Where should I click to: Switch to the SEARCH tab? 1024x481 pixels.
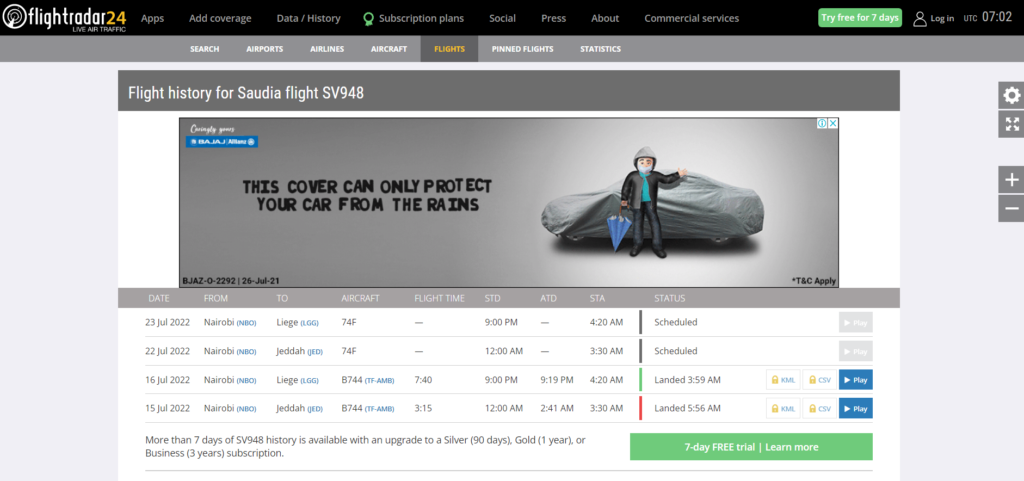click(204, 49)
